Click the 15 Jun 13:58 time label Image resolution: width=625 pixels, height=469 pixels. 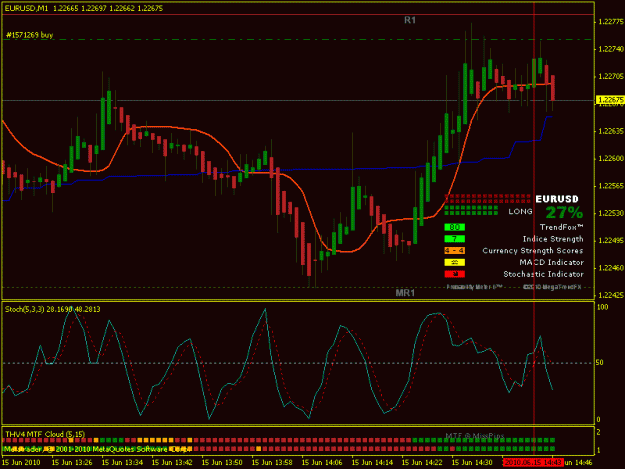[x=272, y=463]
